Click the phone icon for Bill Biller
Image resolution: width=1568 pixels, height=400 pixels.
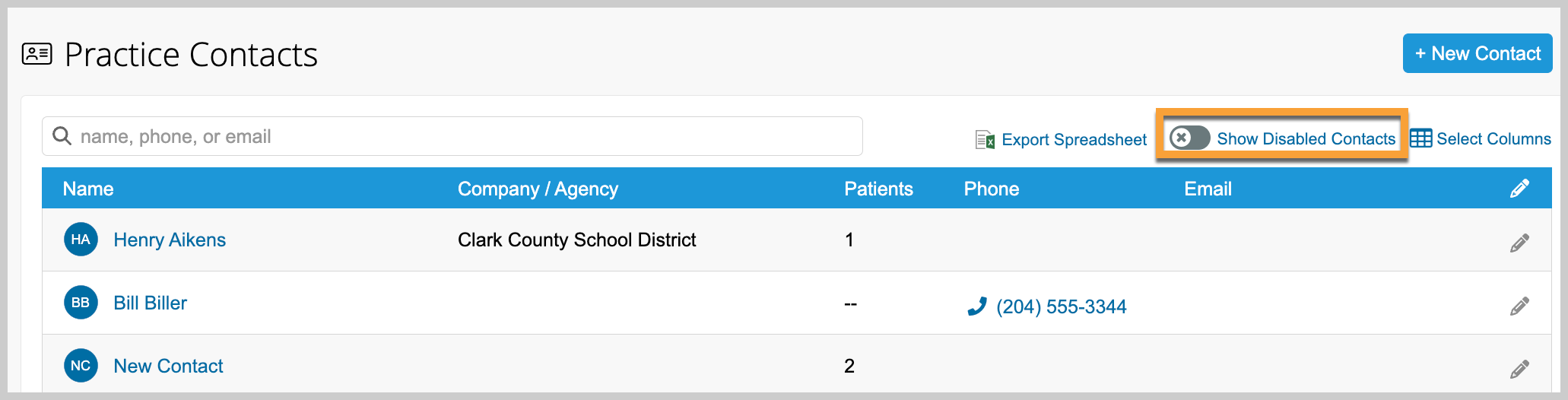click(x=976, y=306)
